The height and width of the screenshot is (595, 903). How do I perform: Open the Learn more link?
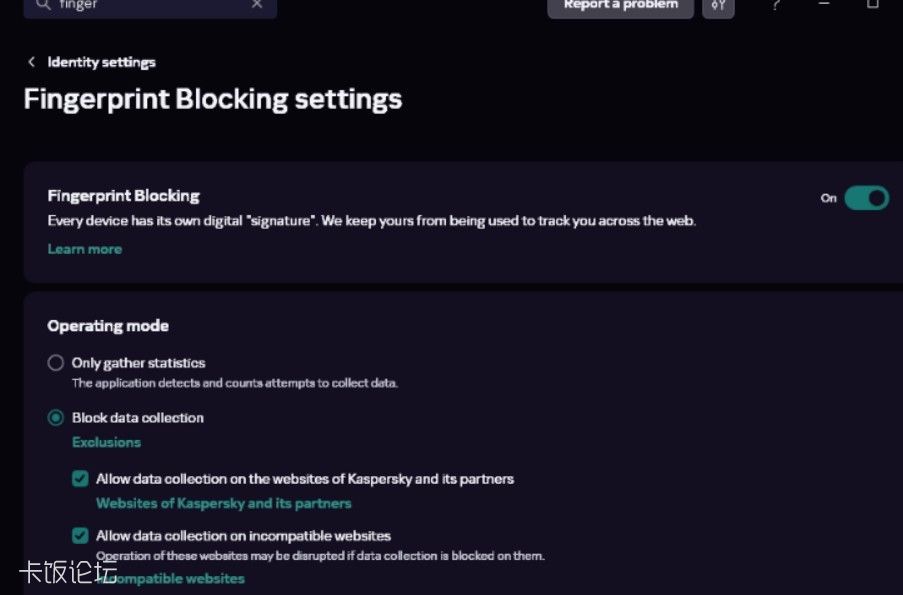pyautogui.click(x=85, y=249)
